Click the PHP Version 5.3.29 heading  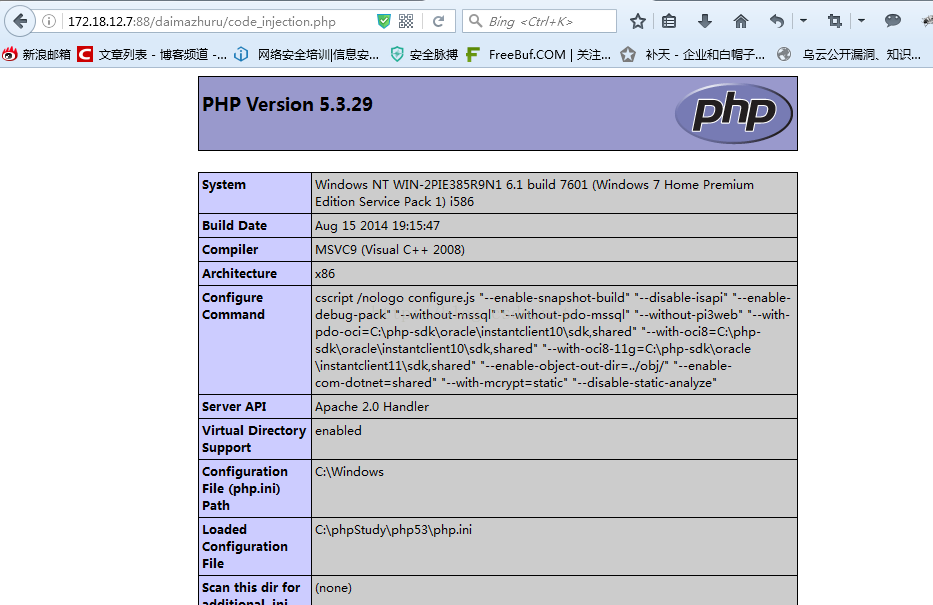pyautogui.click(x=287, y=105)
